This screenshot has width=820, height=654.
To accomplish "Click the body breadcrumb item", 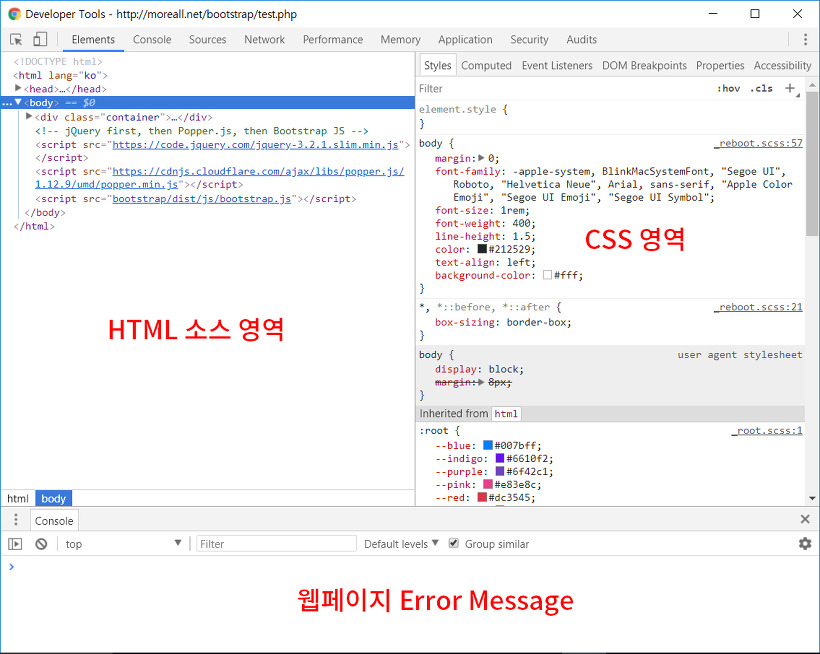I will [x=53, y=498].
